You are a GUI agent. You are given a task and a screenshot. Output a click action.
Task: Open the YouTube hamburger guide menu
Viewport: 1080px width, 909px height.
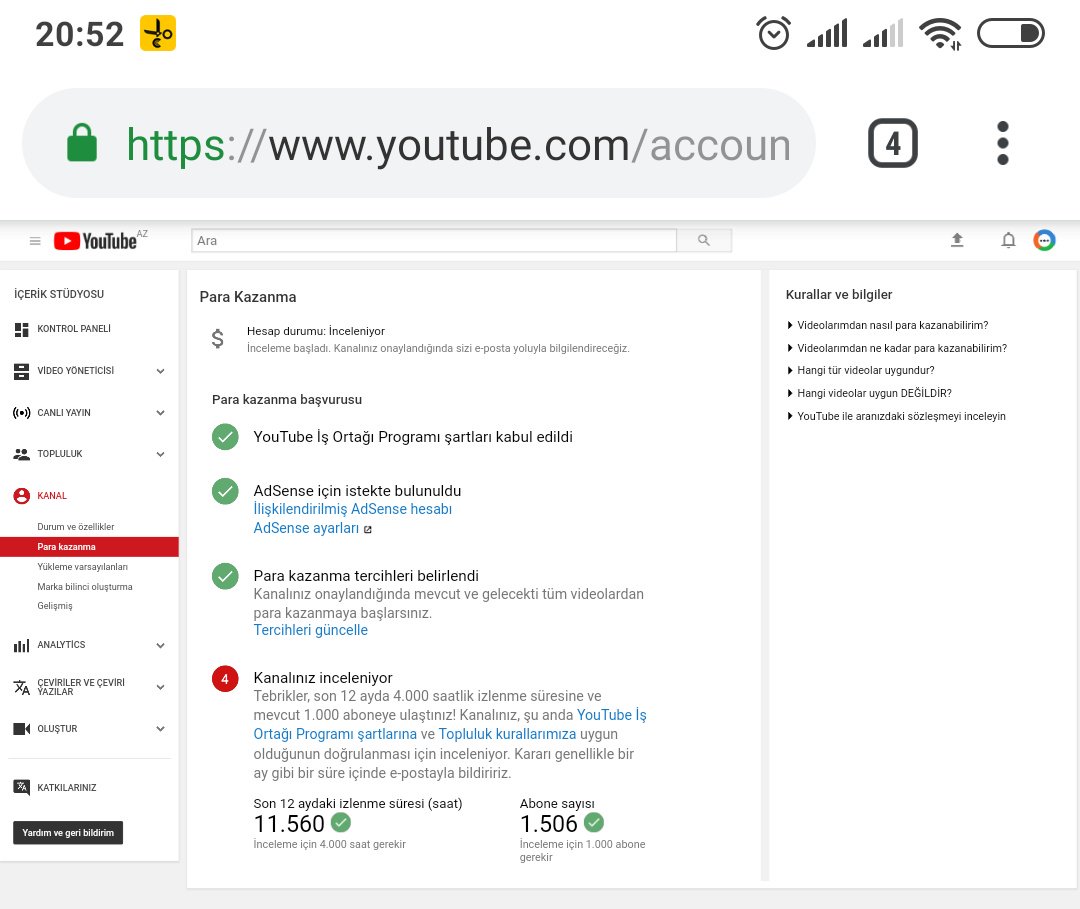click(35, 240)
